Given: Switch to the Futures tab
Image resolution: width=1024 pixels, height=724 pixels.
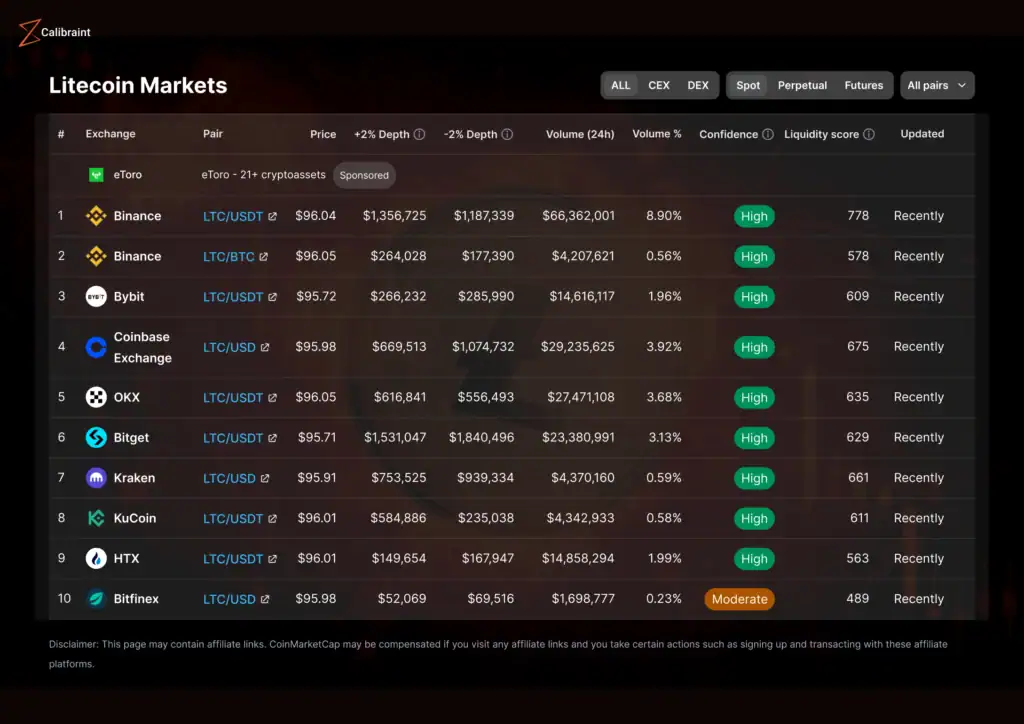Looking at the screenshot, I should (863, 85).
